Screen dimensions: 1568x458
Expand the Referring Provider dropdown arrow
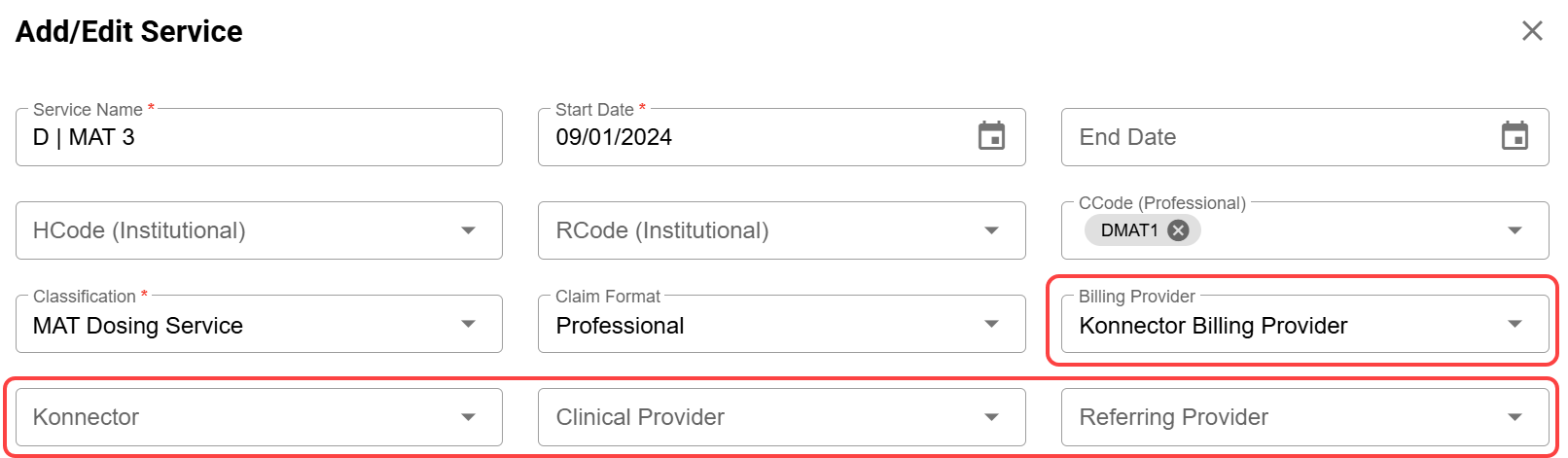tap(1515, 417)
